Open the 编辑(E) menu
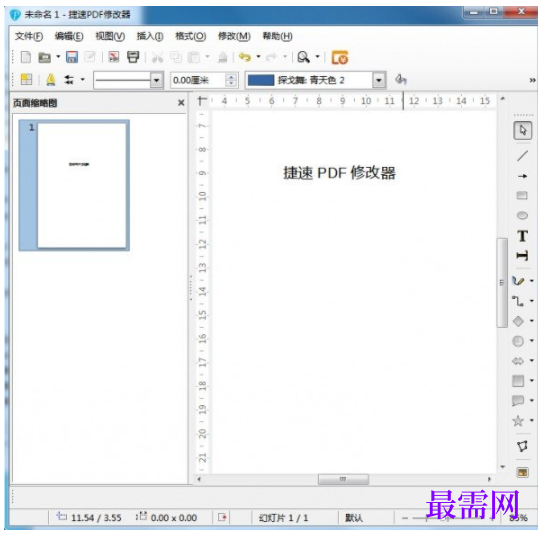 tap(69, 36)
